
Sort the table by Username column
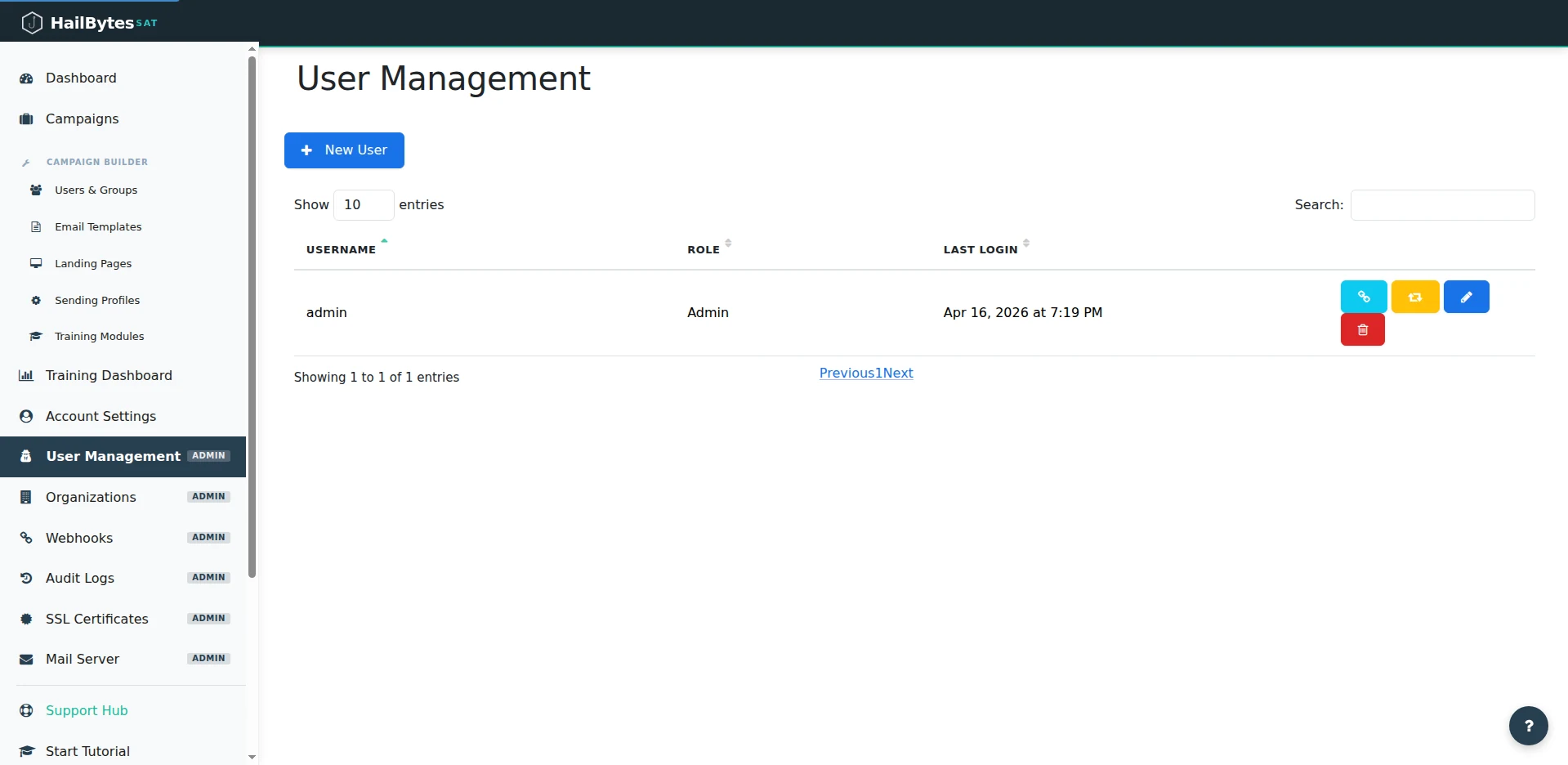[340, 249]
